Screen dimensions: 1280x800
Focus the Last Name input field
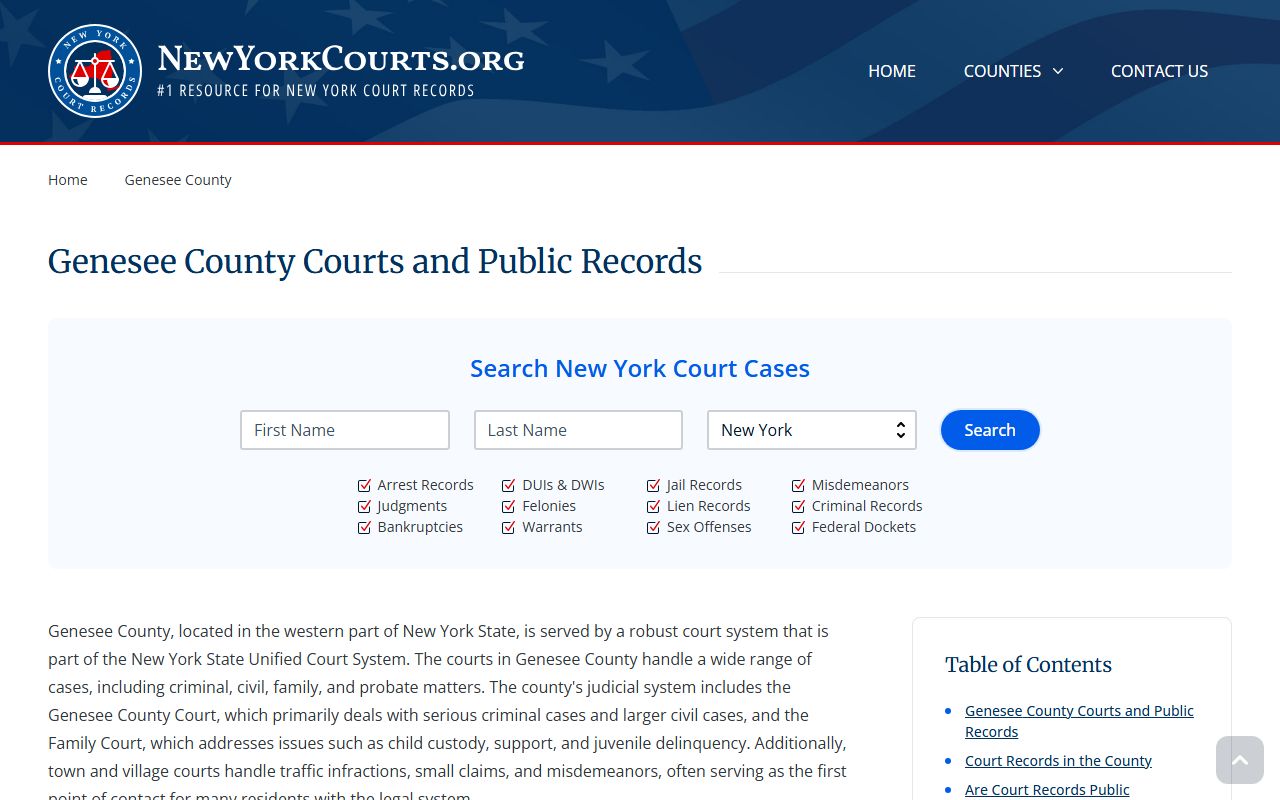pyautogui.click(x=578, y=430)
